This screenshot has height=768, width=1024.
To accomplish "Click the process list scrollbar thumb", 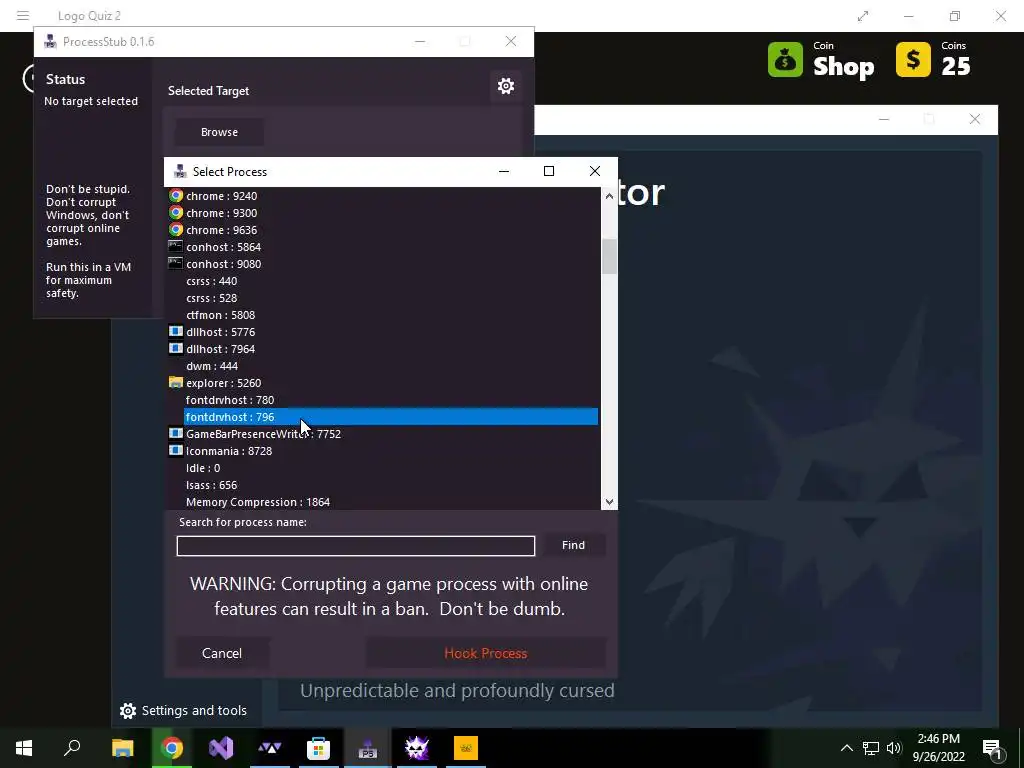I will click(609, 256).
